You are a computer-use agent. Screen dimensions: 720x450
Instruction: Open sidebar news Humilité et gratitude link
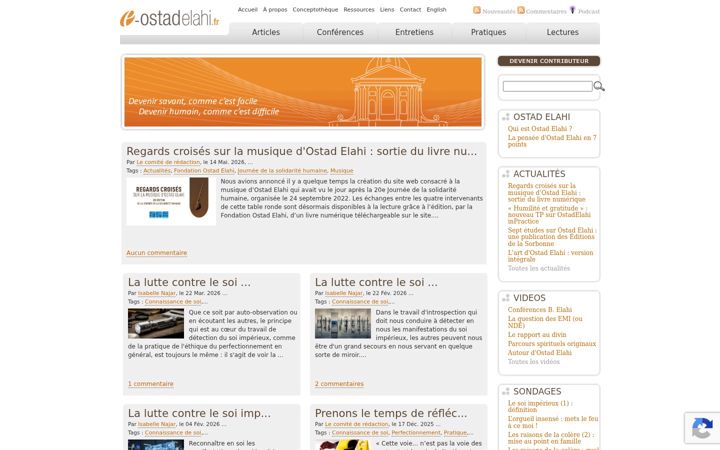pos(549,214)
